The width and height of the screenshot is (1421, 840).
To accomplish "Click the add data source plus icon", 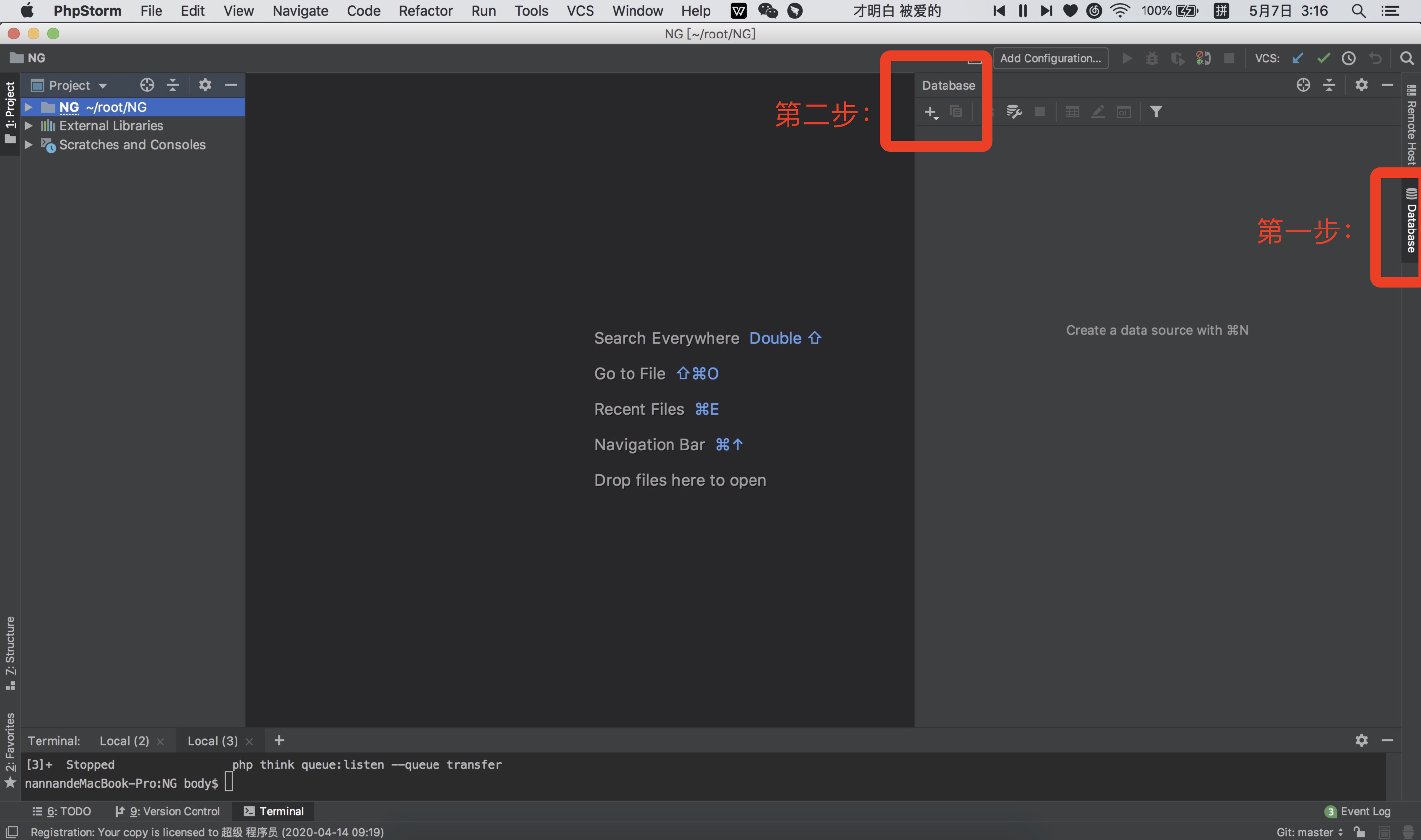I will (x=930, y=112).
